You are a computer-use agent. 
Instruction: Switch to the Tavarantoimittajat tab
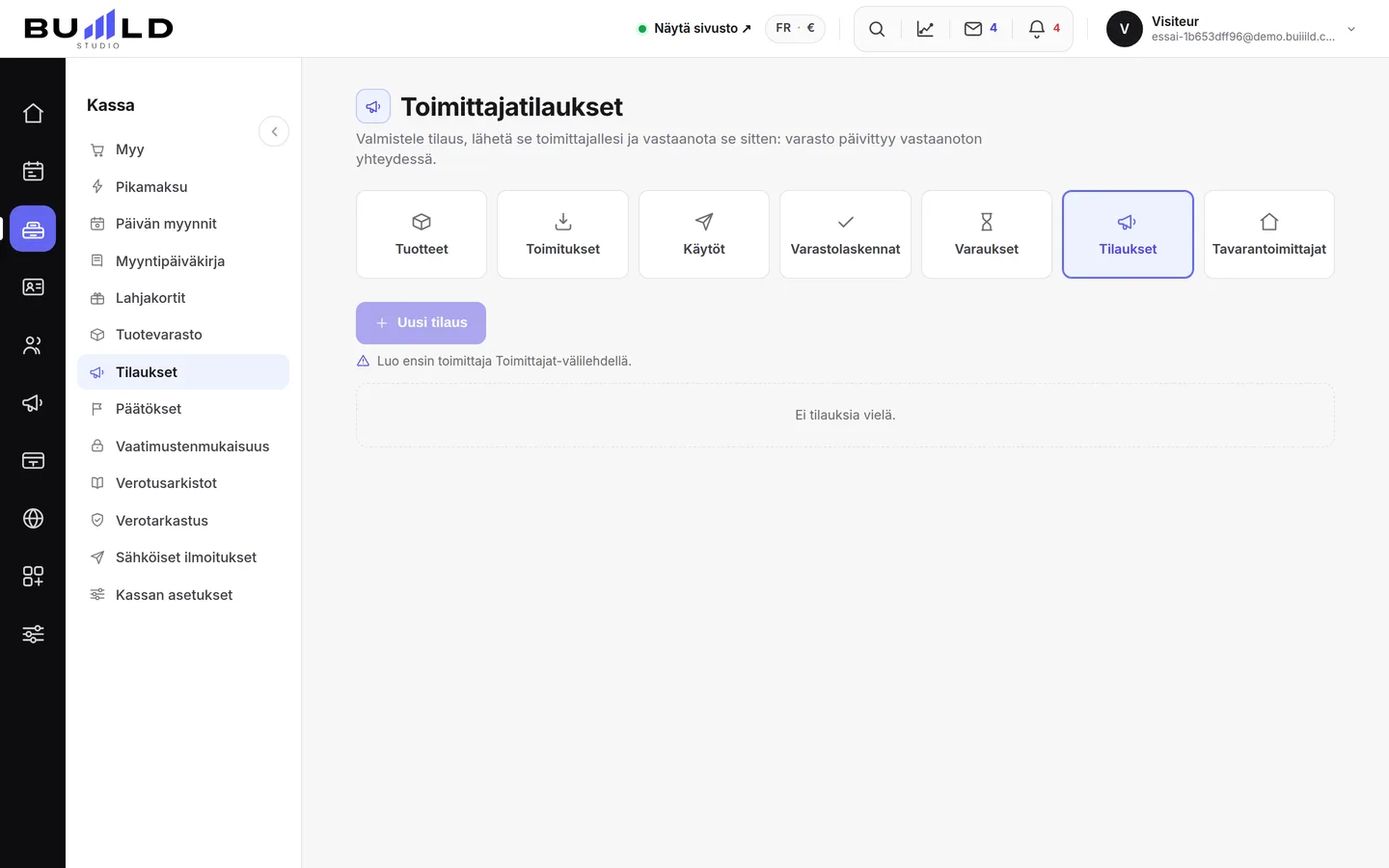click(x=1269, y=234)
